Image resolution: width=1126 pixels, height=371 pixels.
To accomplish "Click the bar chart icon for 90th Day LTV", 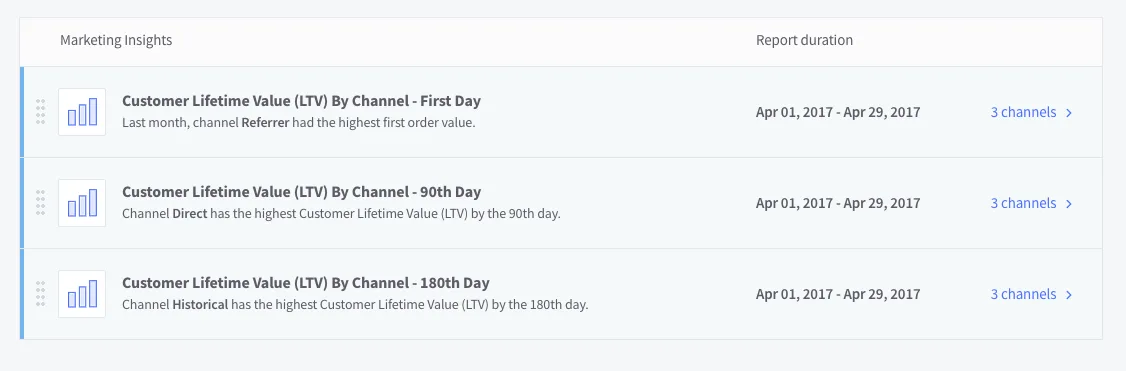I will pyautogui.click(x=82, y=203).
